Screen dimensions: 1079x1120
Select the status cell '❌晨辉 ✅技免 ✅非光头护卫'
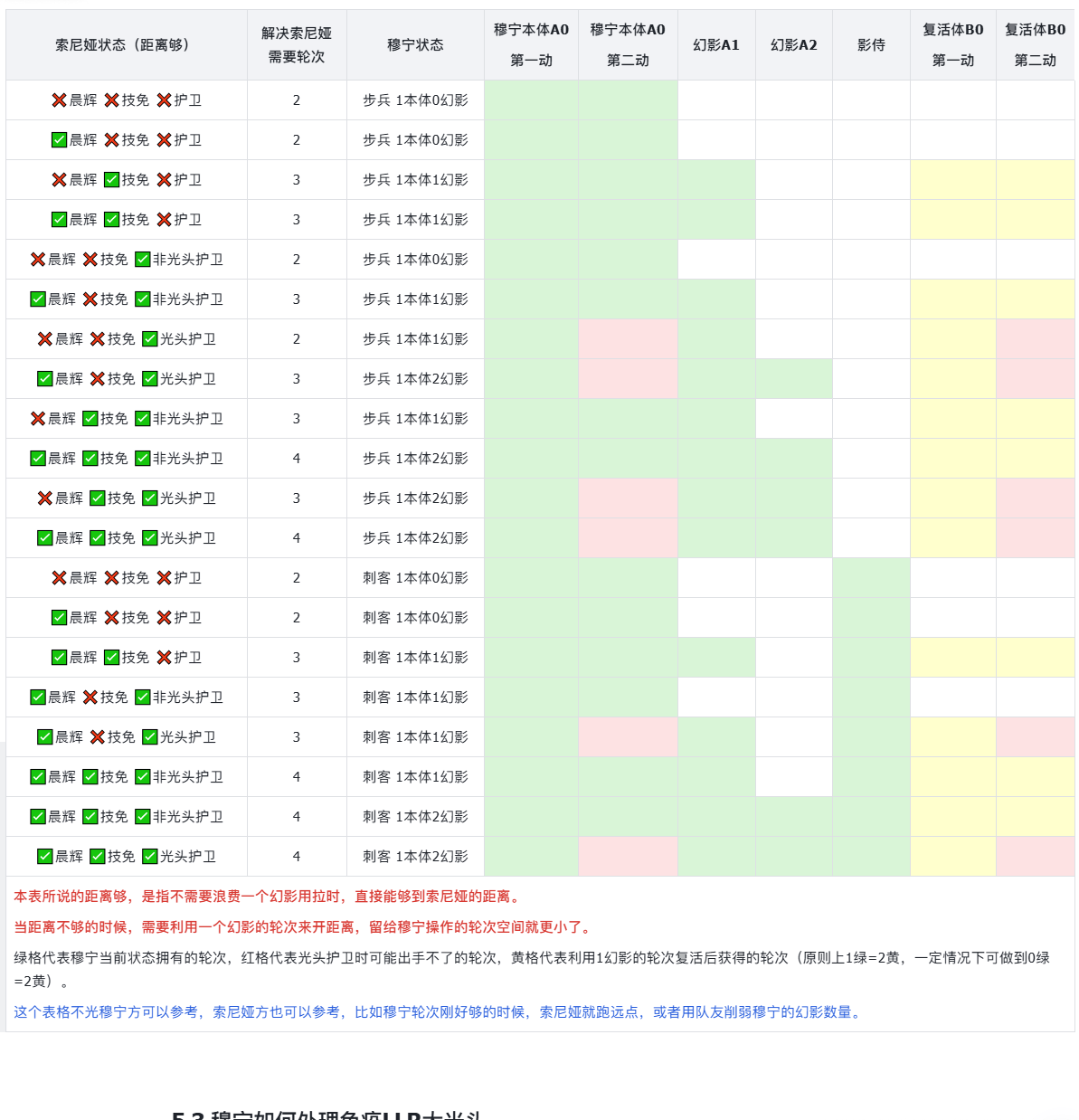coord(127,419)
